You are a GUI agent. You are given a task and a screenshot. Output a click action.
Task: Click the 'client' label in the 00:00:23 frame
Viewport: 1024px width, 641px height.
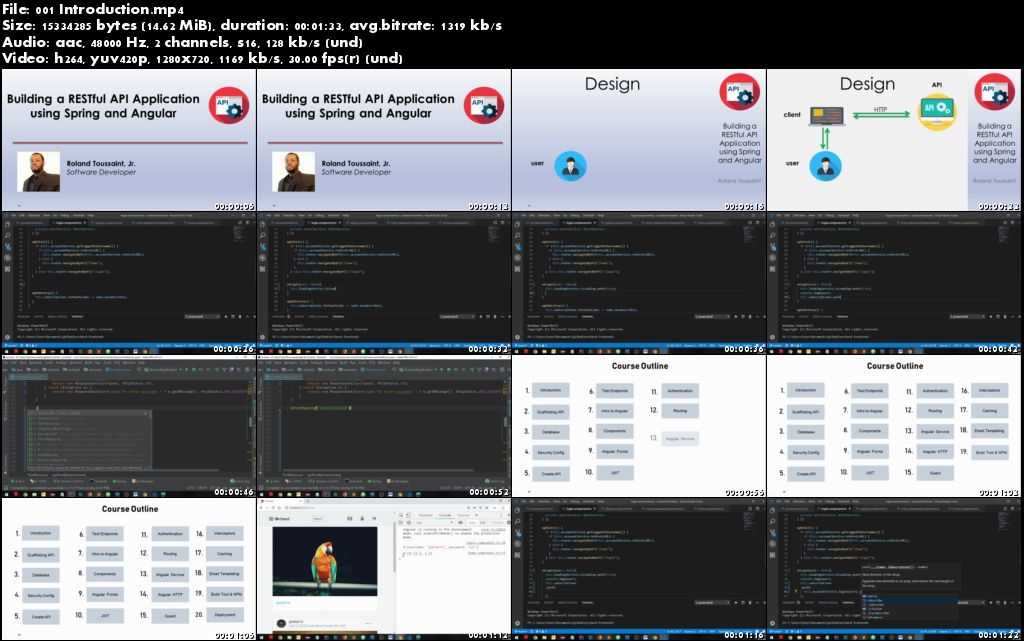tap(792, 114)
